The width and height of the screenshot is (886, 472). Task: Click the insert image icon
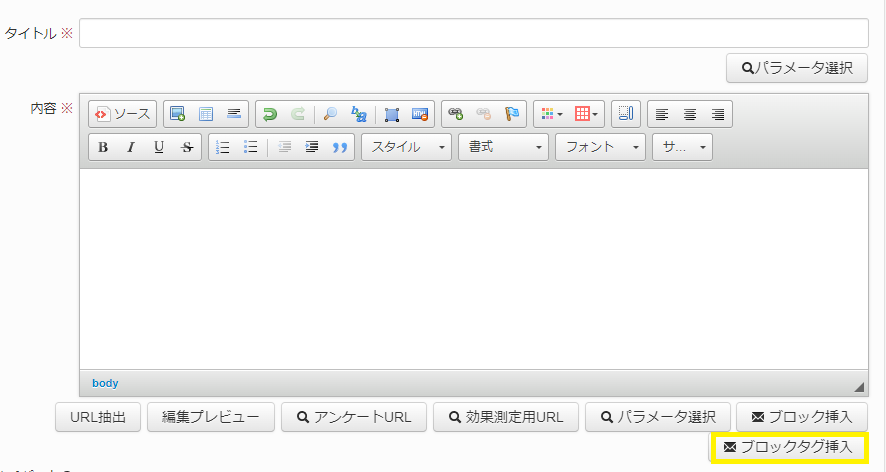(177, 114)
